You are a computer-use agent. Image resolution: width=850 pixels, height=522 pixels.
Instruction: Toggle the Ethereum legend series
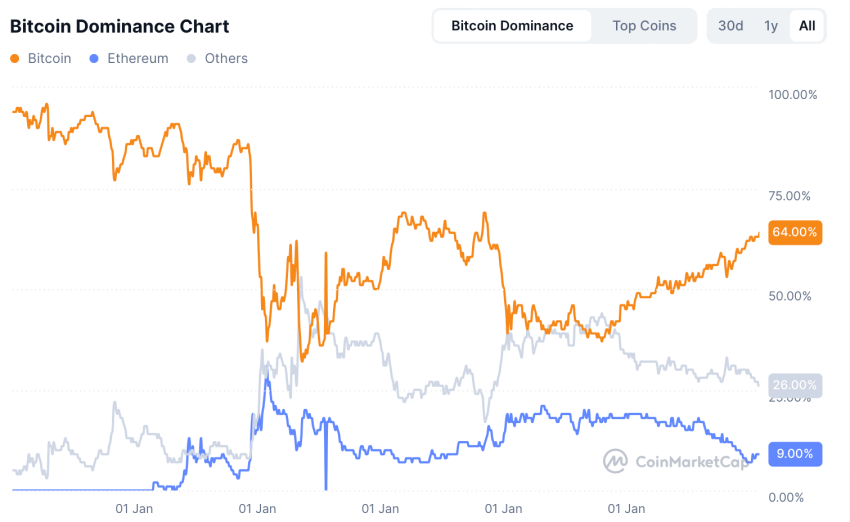(137, 59)
